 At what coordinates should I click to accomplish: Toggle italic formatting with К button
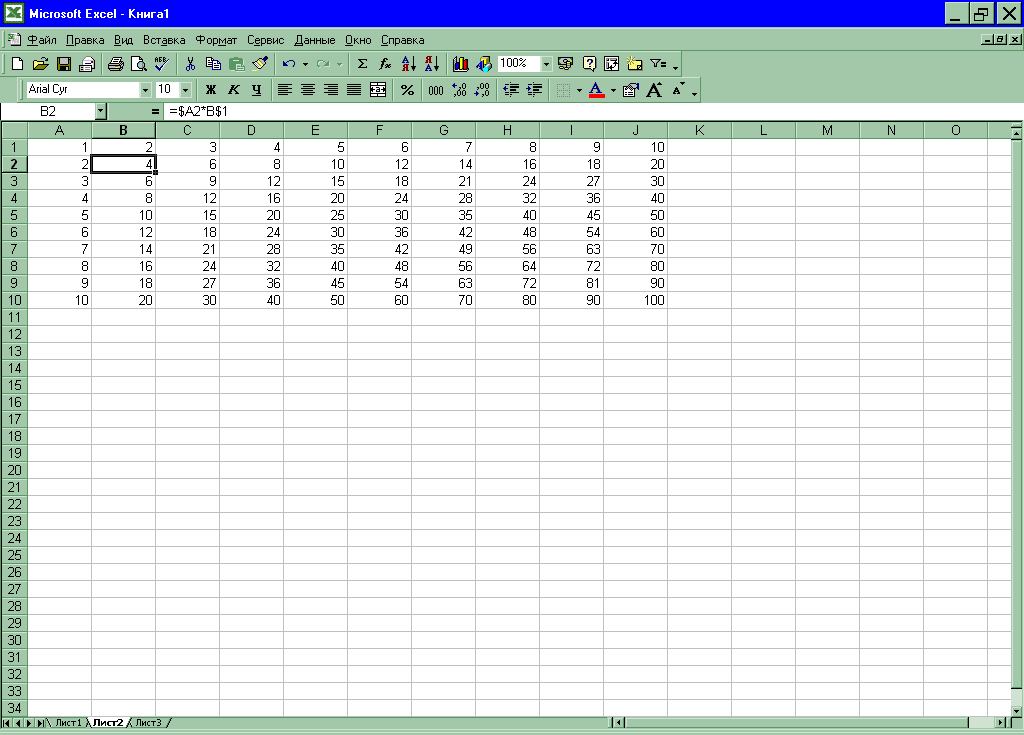(x=233, y=90)
